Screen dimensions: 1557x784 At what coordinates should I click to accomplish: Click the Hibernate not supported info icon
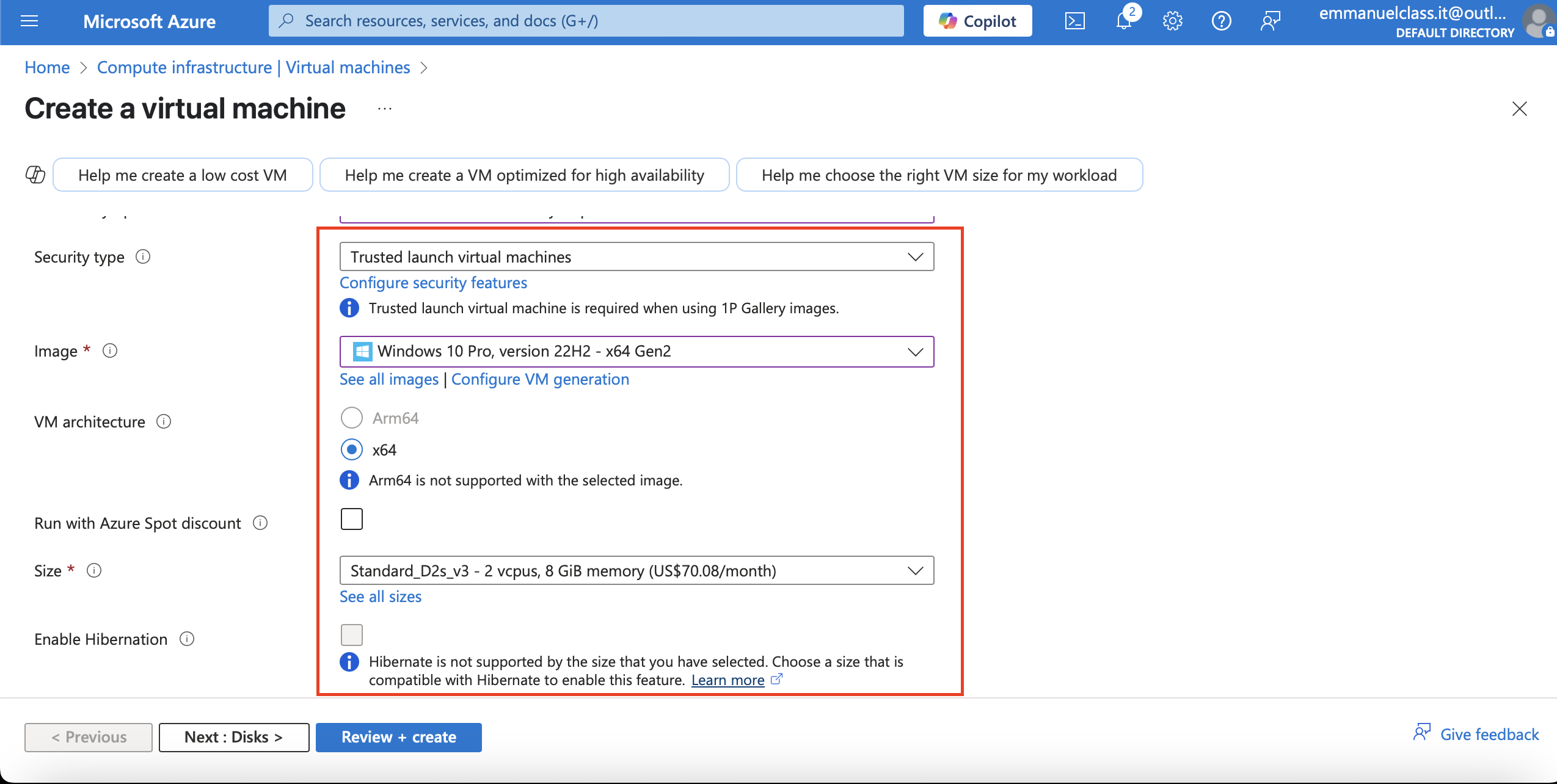coord(349,661)
